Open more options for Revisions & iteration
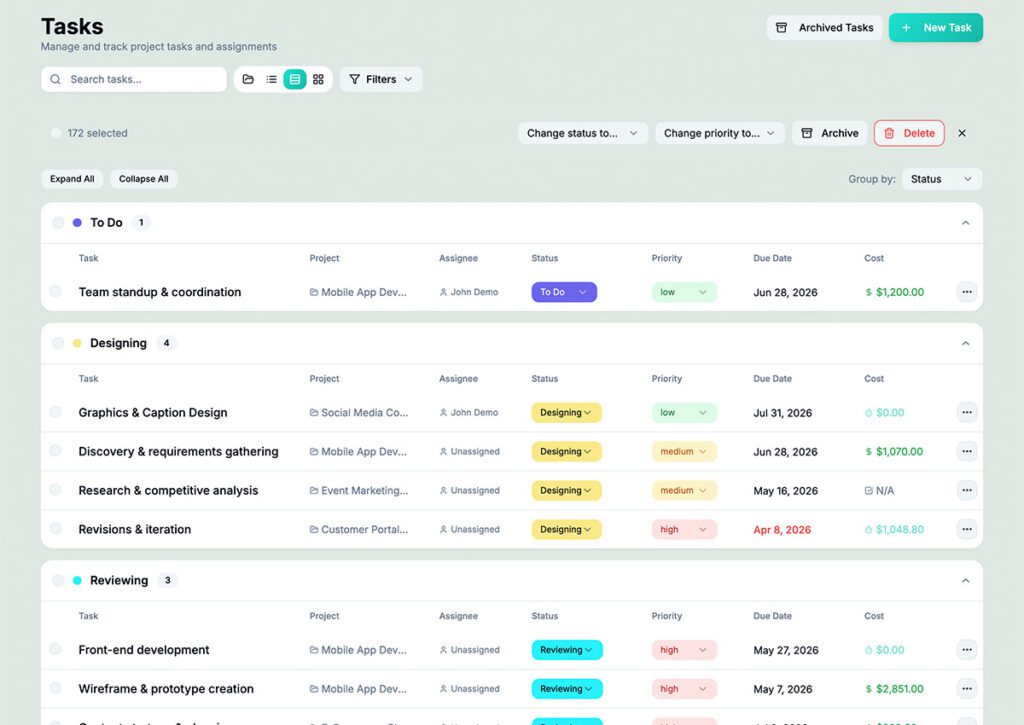Screen dimensions: 1024x725 [x=967, y=529]
